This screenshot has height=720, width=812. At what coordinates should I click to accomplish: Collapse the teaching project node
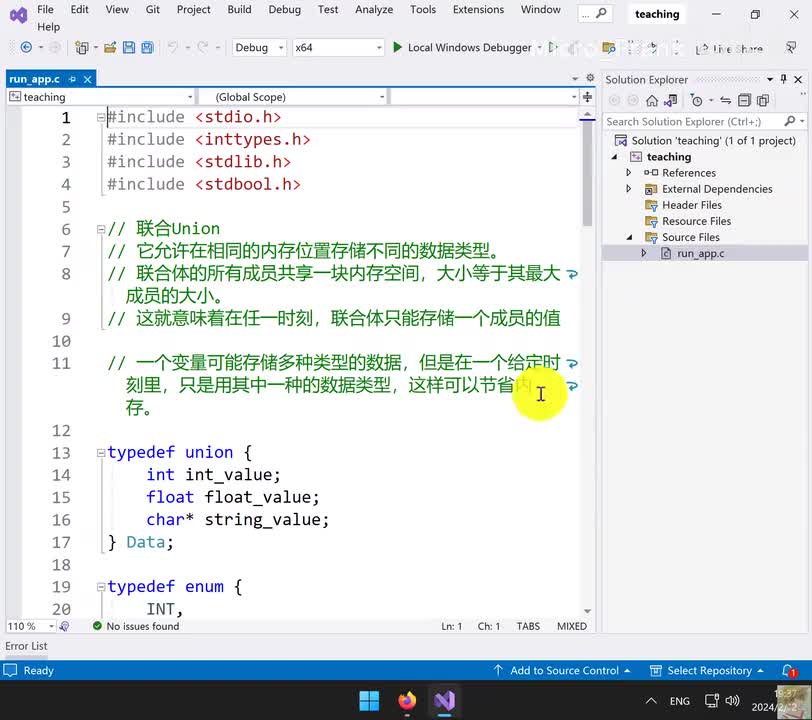pyautogui.click(x=615, y=157)
